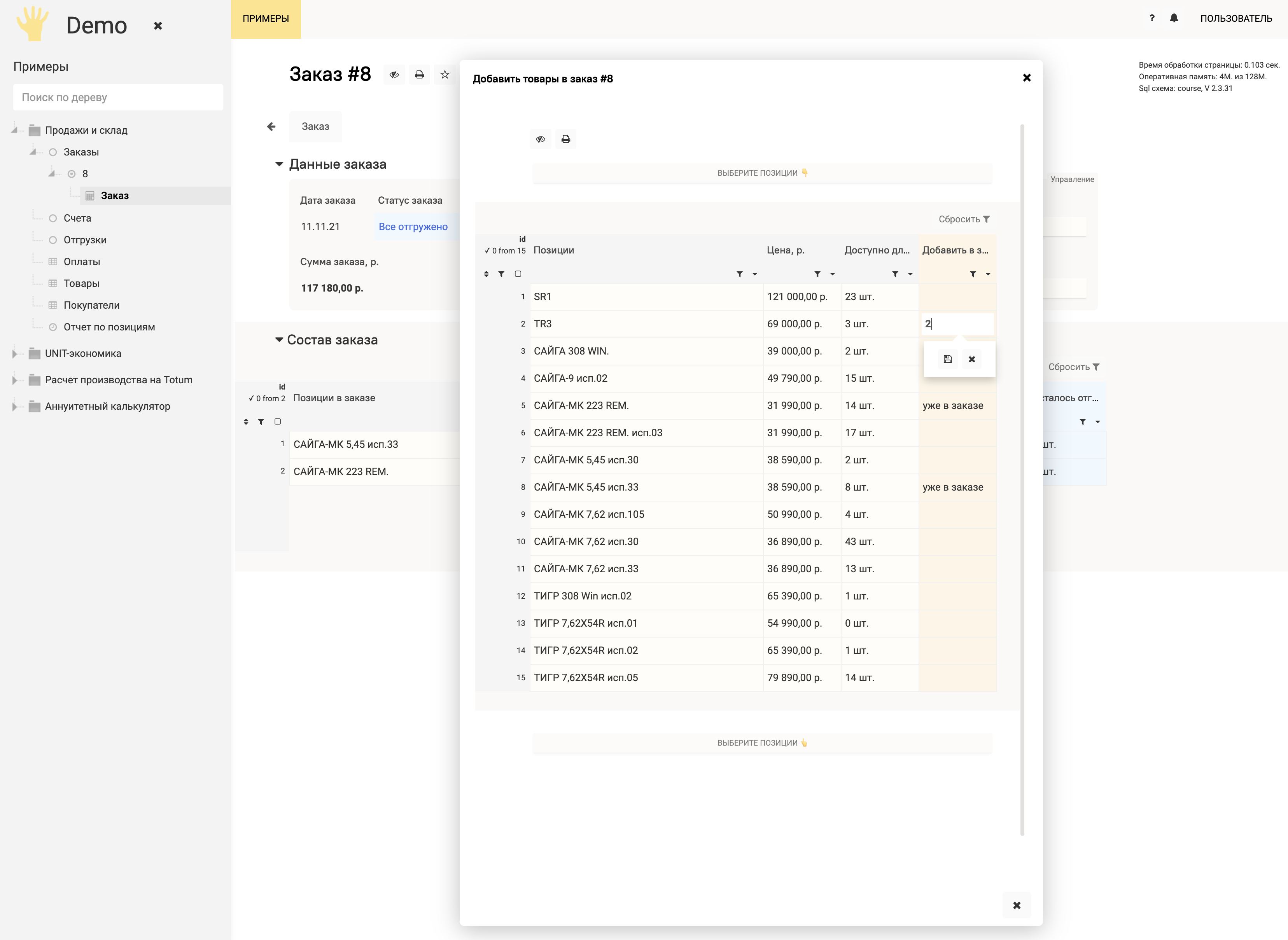Collapse the Продажи и склад folder
Screen dimensions: 1288x940
(x=15, y=130)
